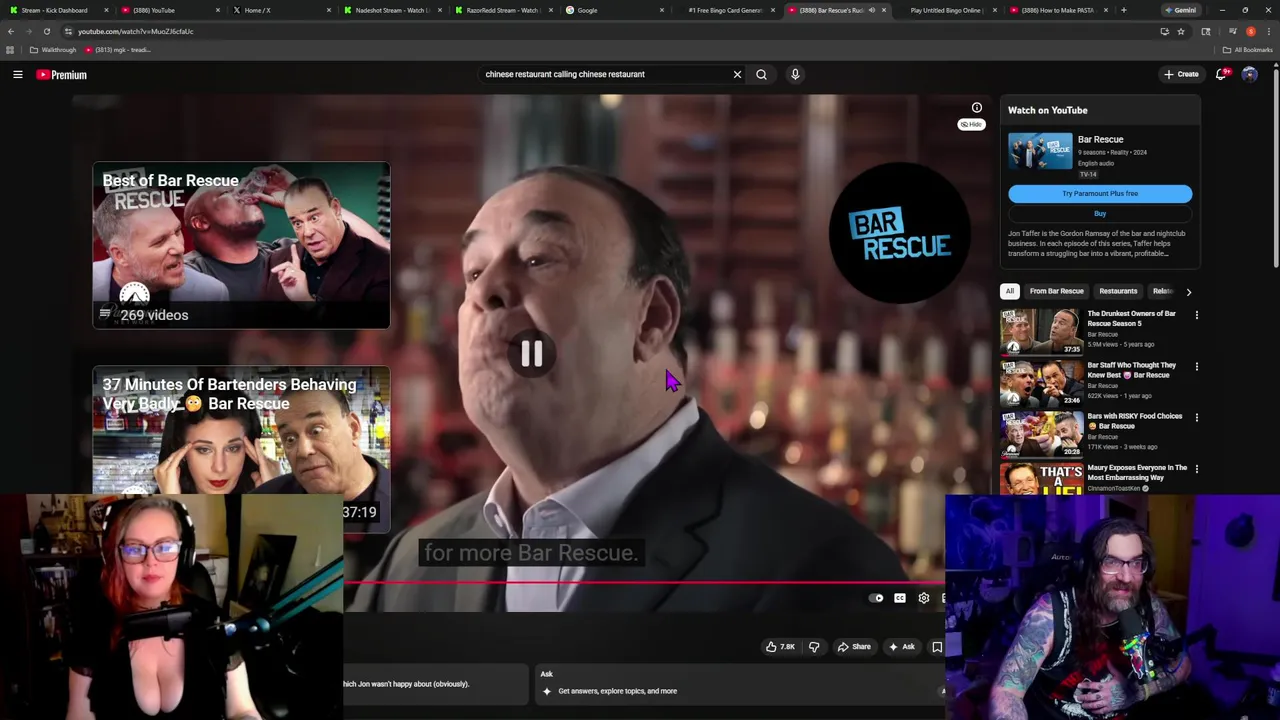
Task: Bookmark this page with the star
Action: point(1181,31)
